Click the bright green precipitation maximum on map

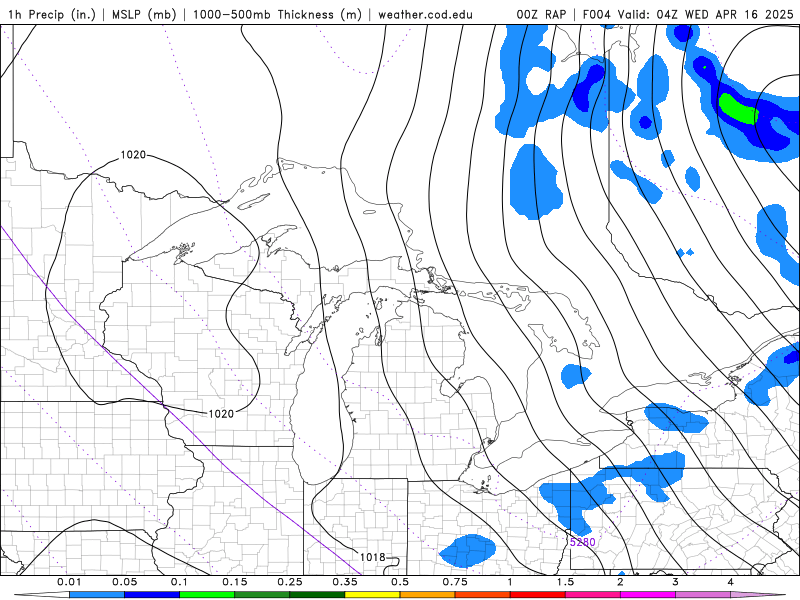coord(738,108)
